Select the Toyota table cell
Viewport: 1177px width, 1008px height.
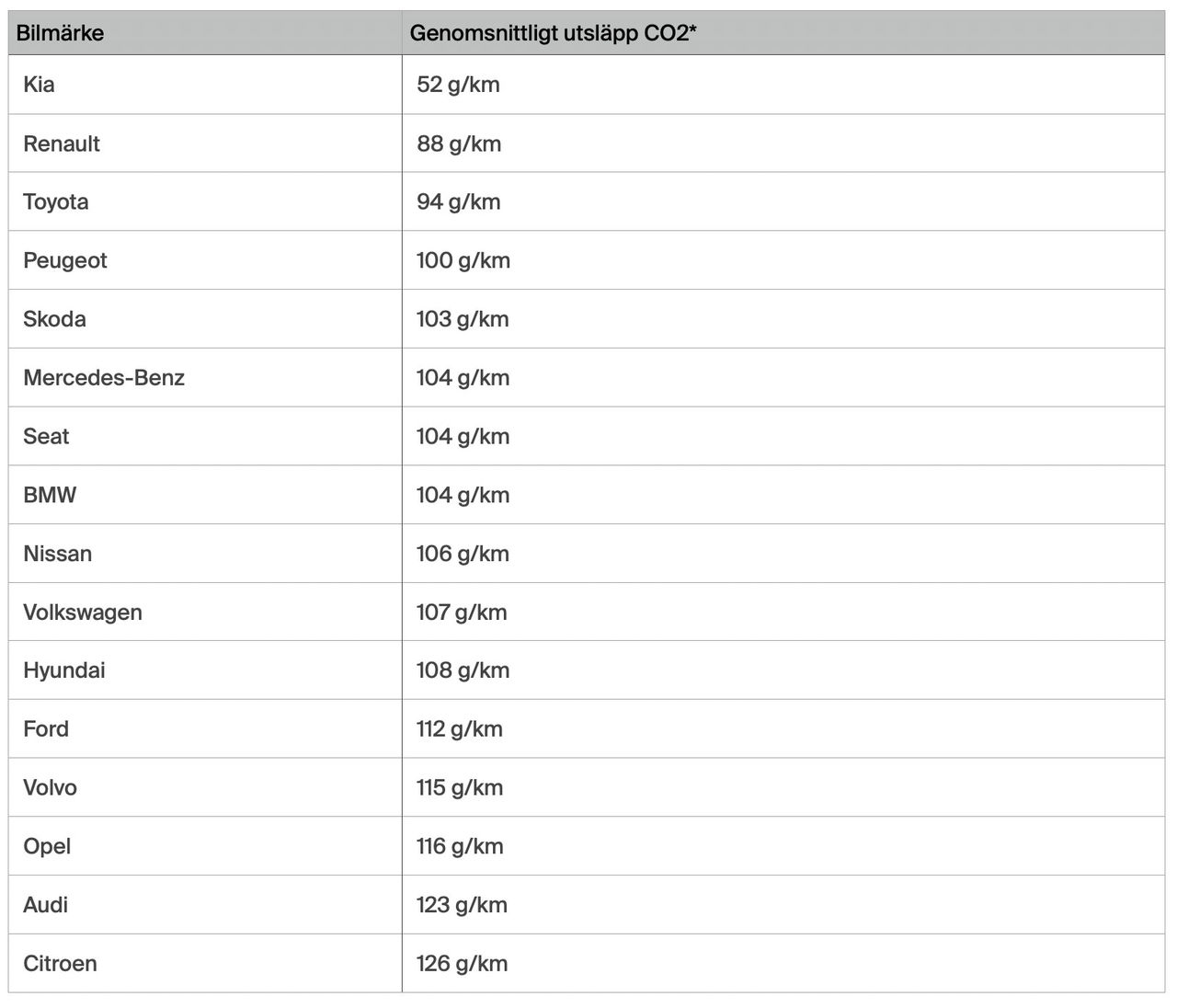[56, 201]
